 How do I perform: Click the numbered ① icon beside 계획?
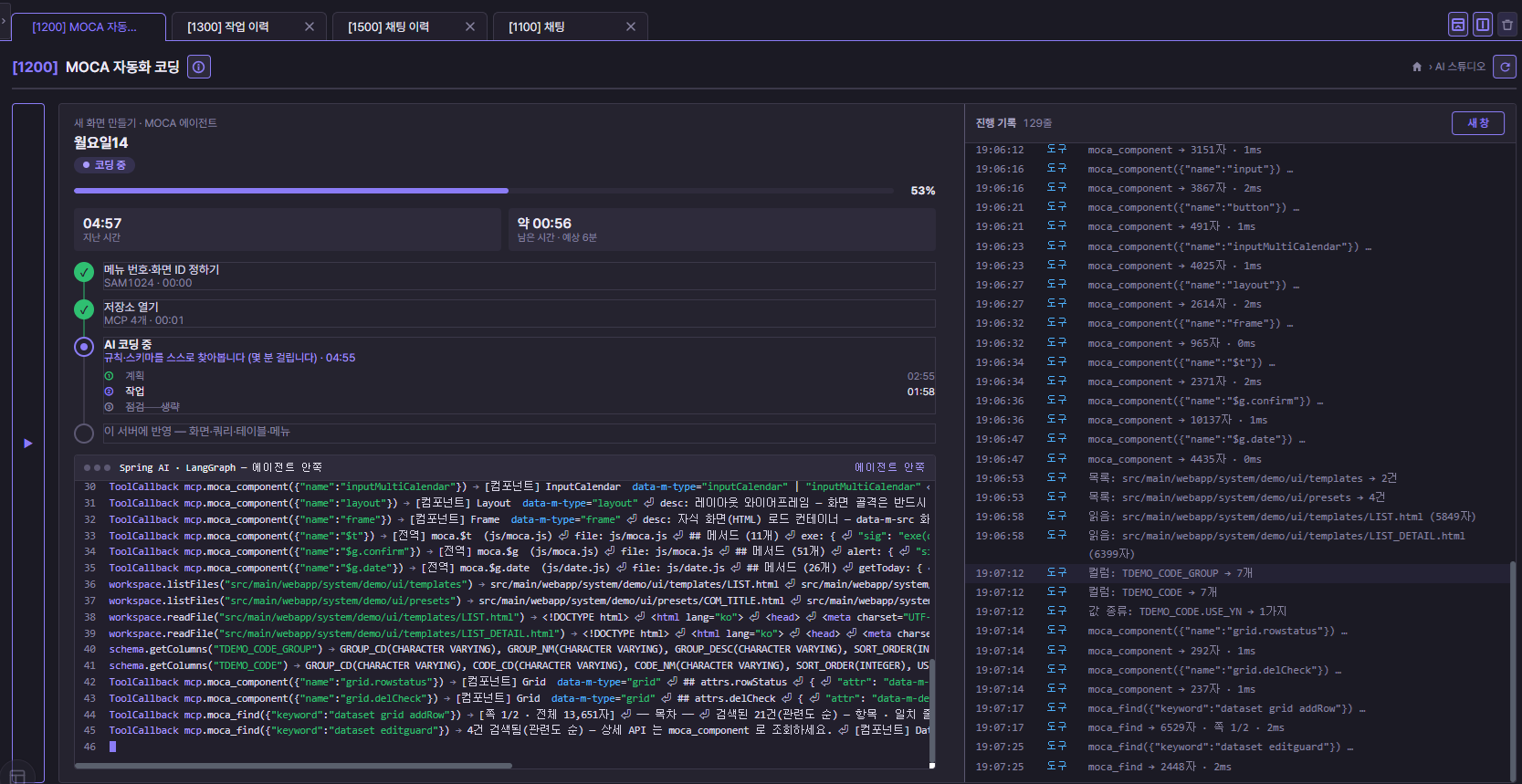[x=109, y=376]
